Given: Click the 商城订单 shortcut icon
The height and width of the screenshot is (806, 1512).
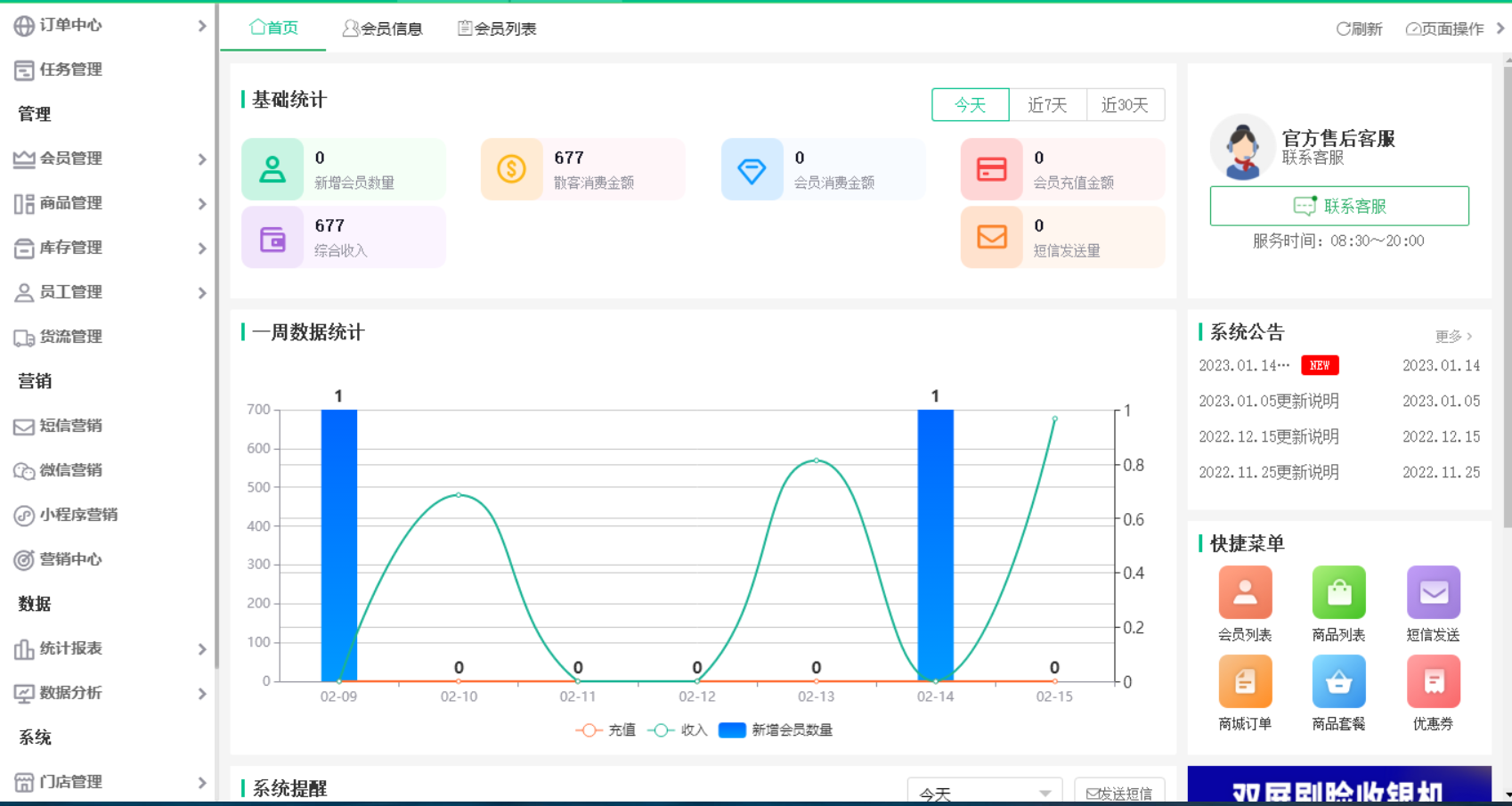Looking at the screenshot, I should coord(1245,680).
